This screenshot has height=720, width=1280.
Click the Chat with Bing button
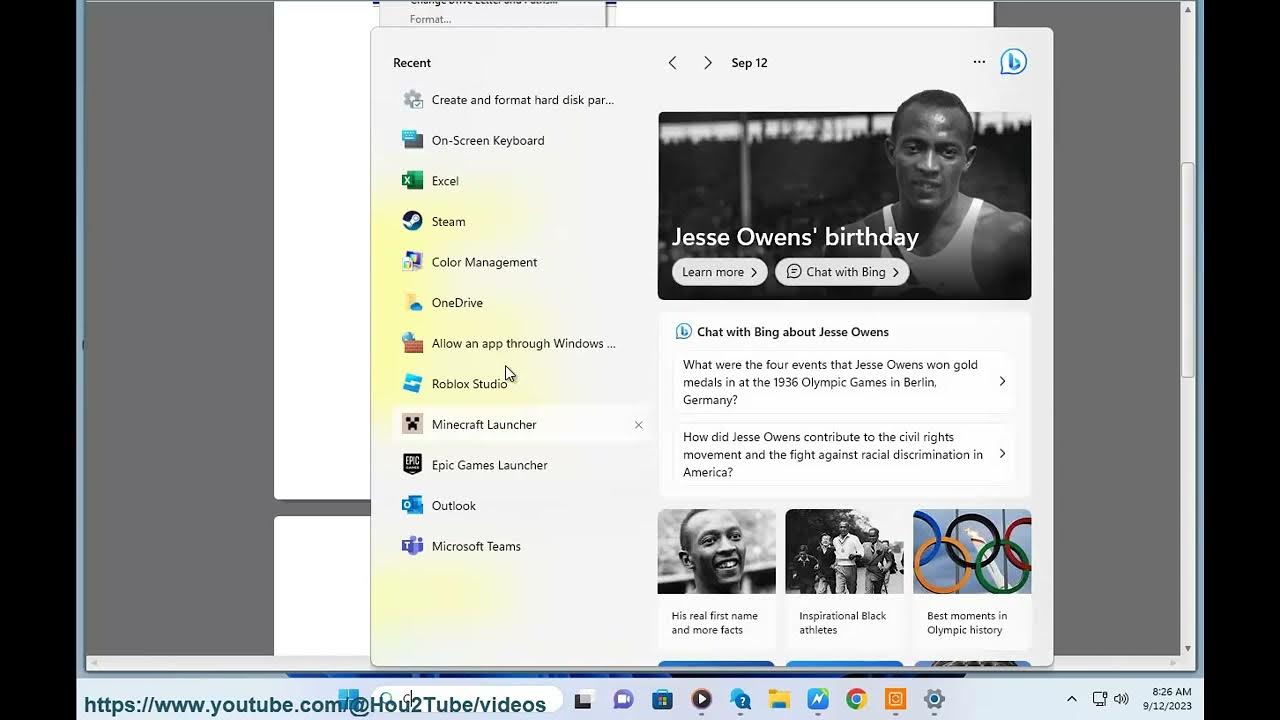point(842,272)
